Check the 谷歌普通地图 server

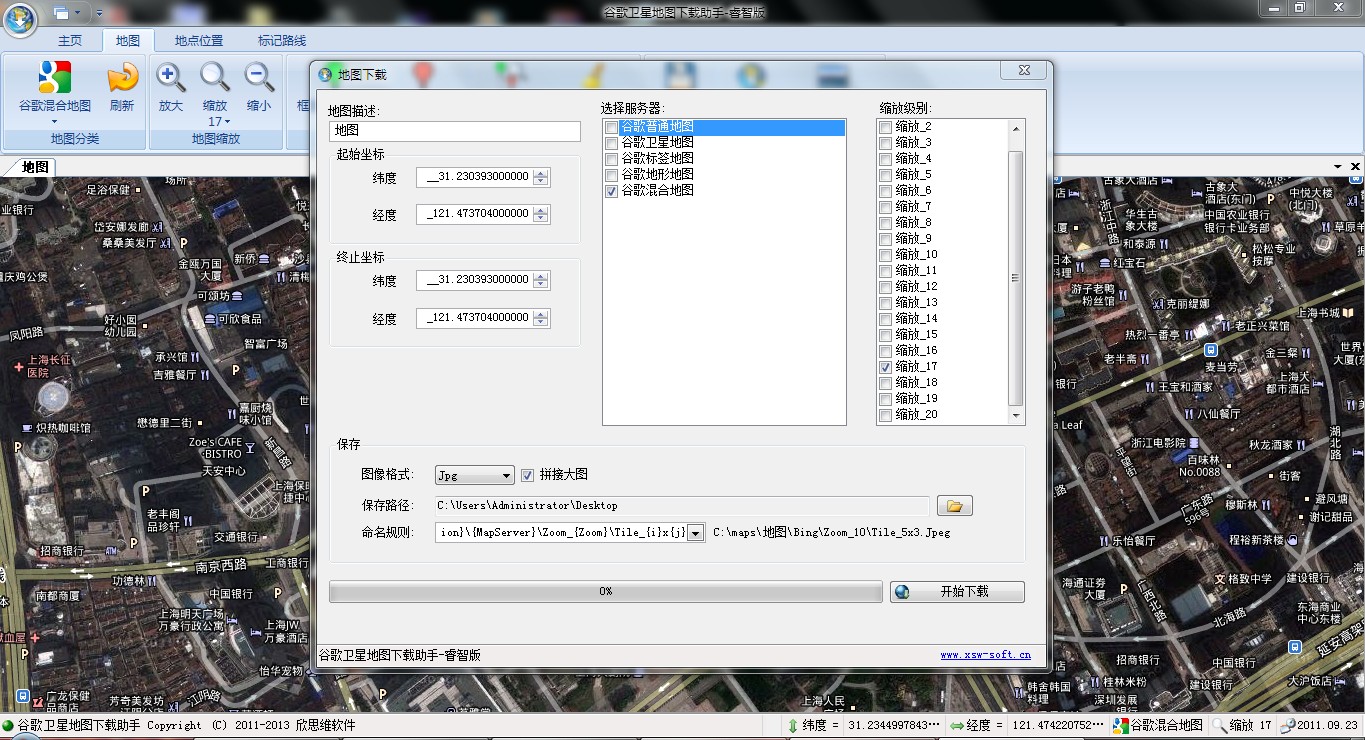[611, 127]
